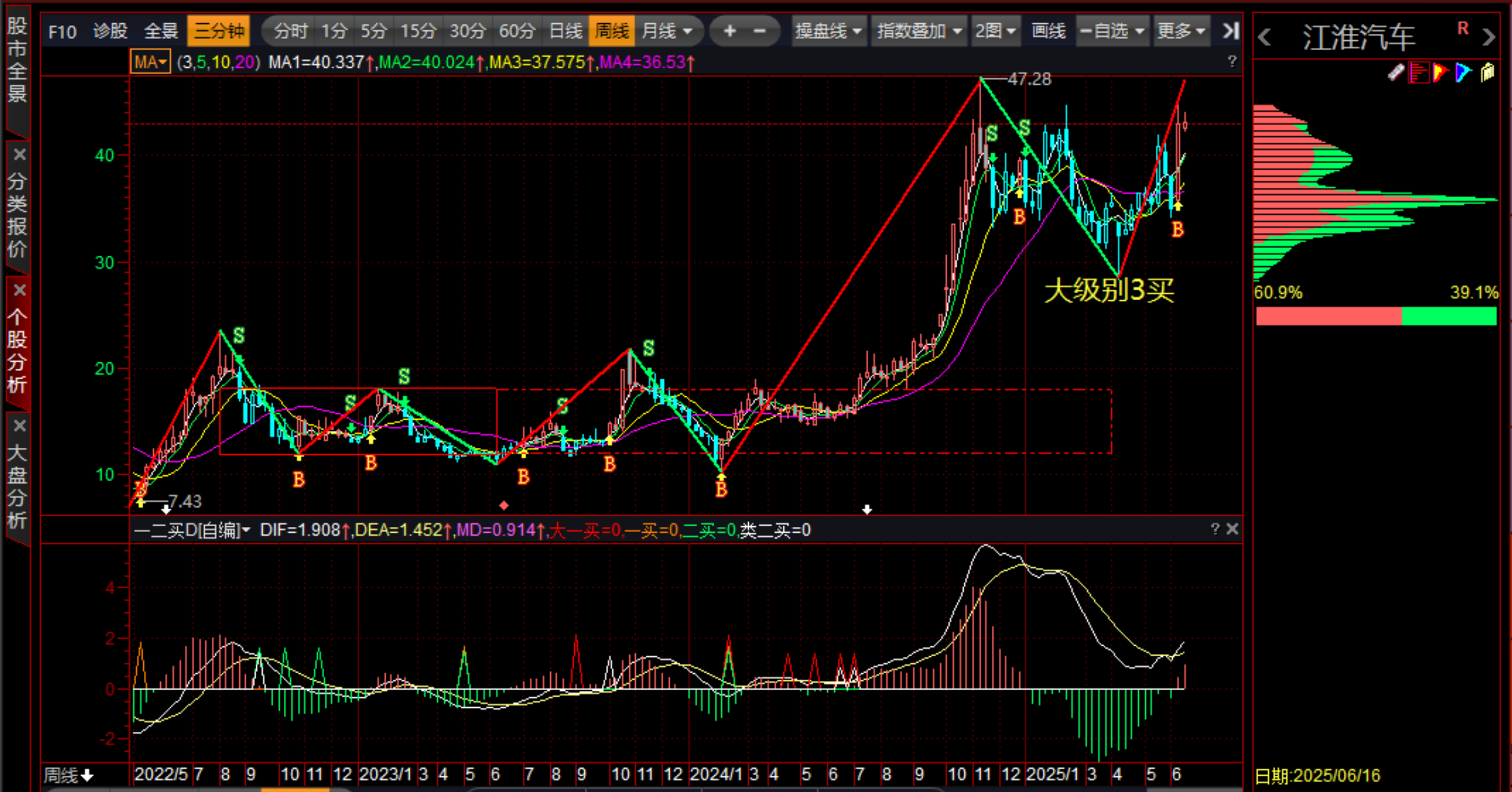Open the 操盘线 dropdown
1512x792 pixels.
[x=829, y=31]
